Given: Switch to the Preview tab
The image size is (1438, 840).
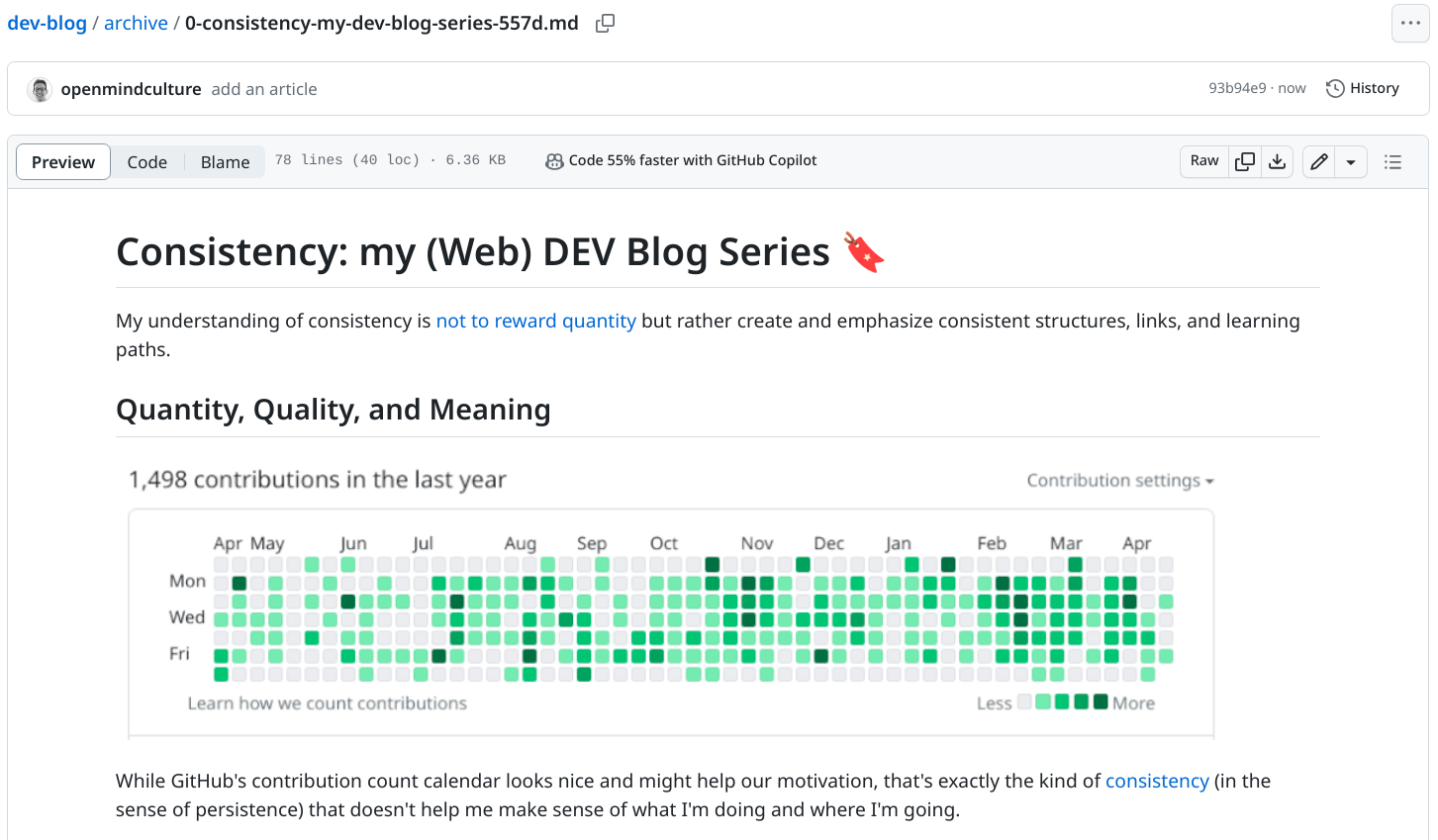Looking at the screenshot, I should (63, 162).
